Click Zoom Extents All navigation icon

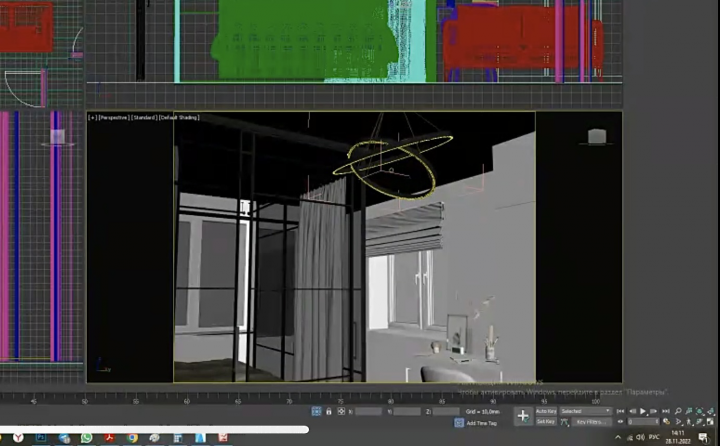(710, 411)
